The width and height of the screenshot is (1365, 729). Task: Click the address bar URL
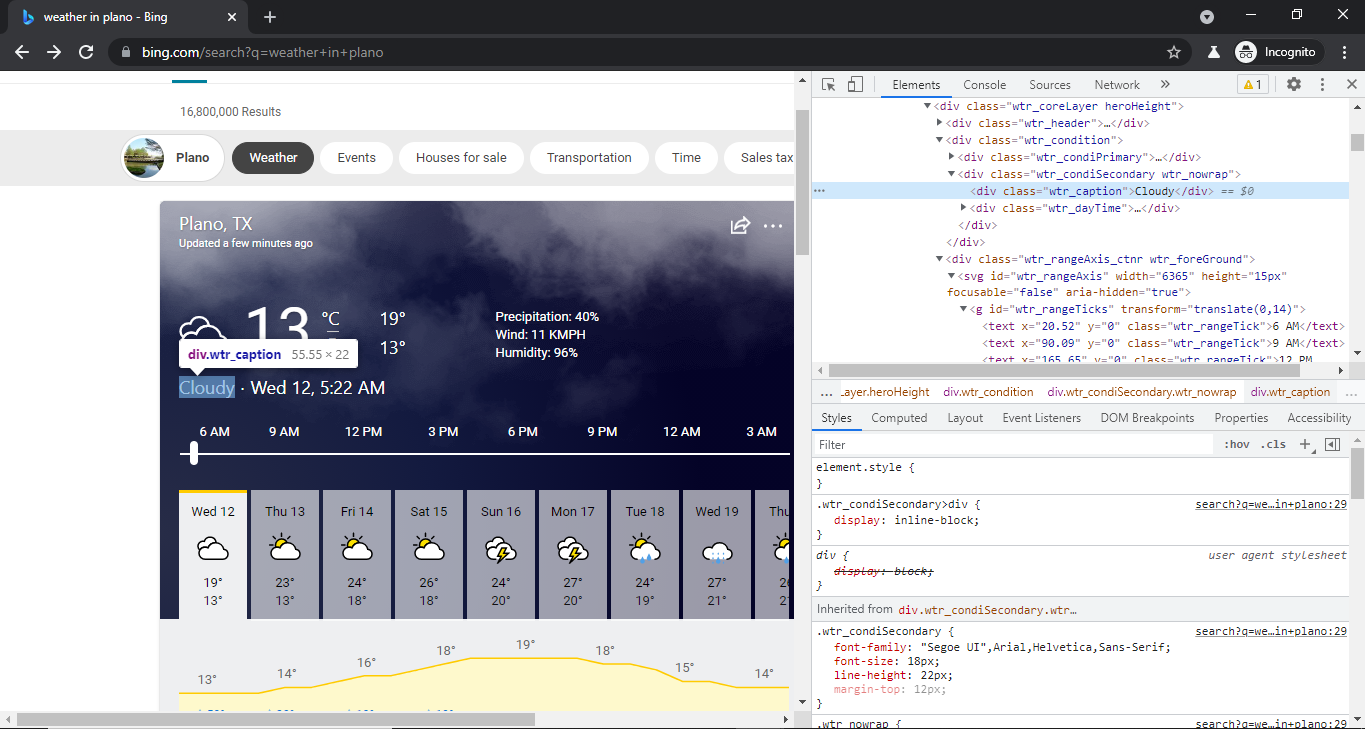click(262, 52)
